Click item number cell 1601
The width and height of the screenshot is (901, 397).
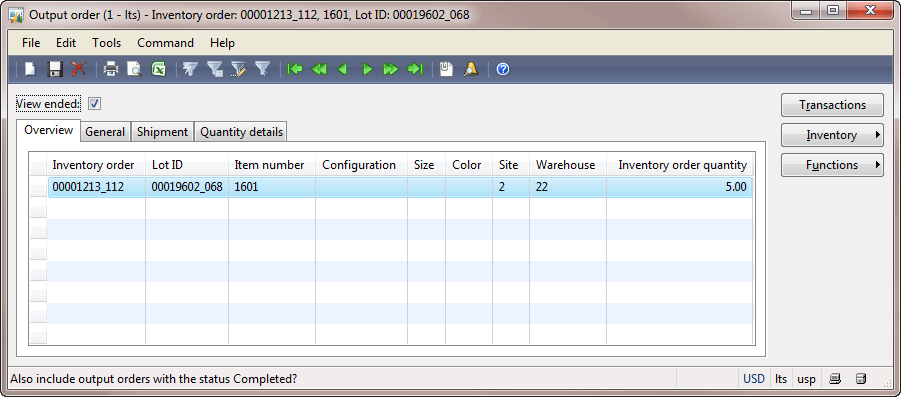coord(272,187)
